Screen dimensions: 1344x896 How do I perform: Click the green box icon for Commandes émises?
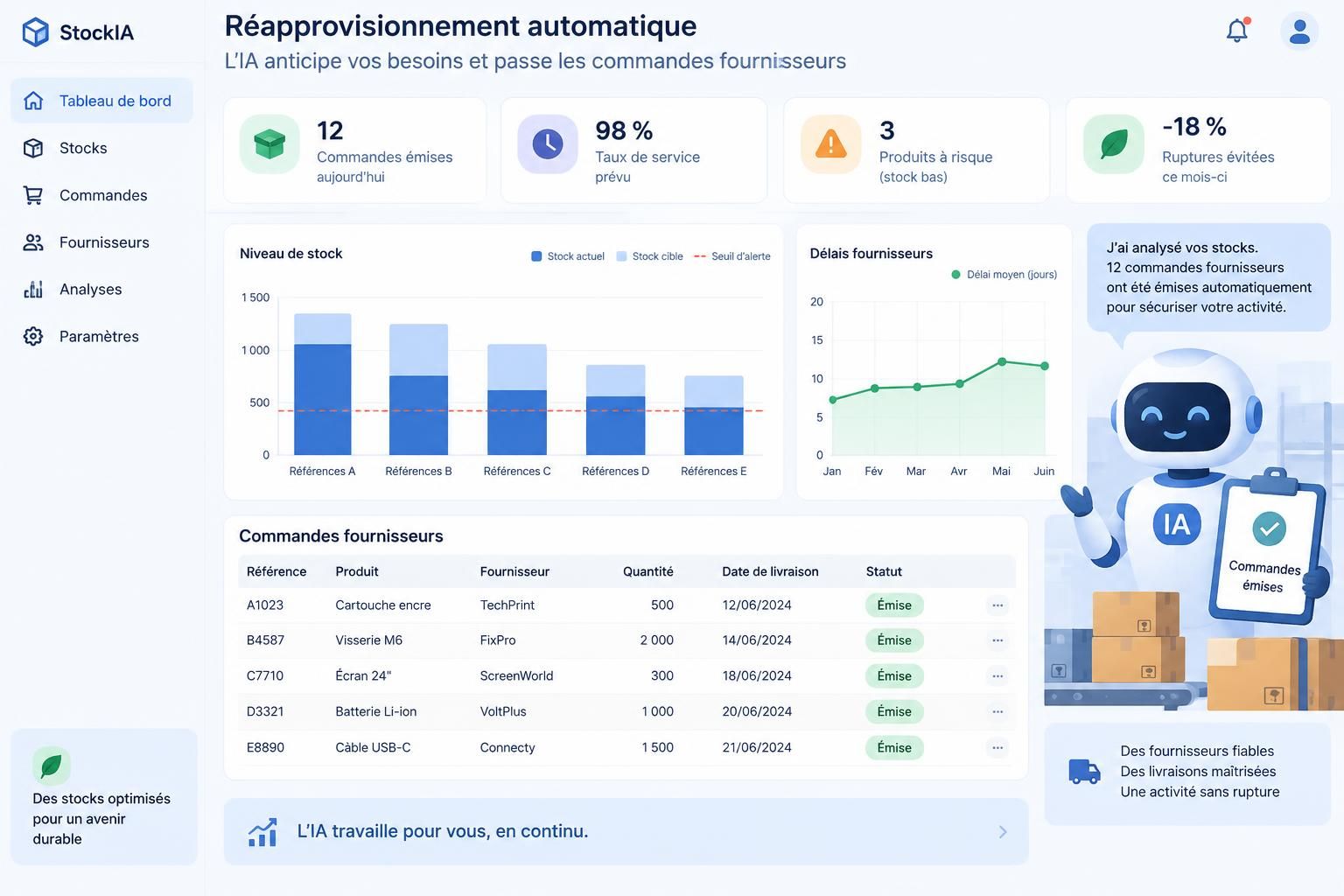coord(269,143)
